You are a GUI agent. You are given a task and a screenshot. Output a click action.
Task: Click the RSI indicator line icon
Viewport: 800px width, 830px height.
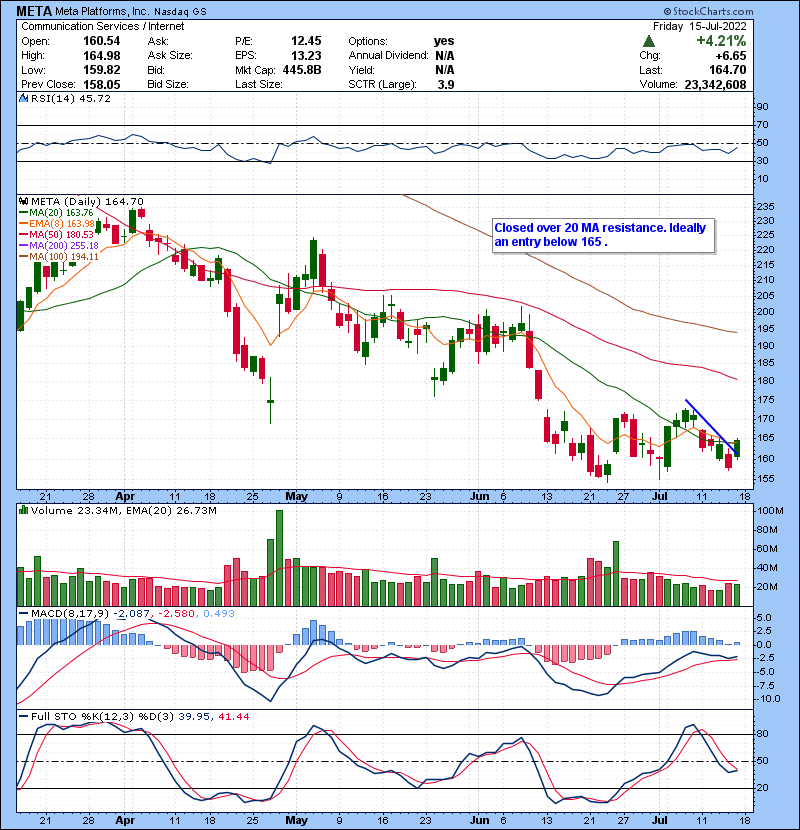[23, 98]
